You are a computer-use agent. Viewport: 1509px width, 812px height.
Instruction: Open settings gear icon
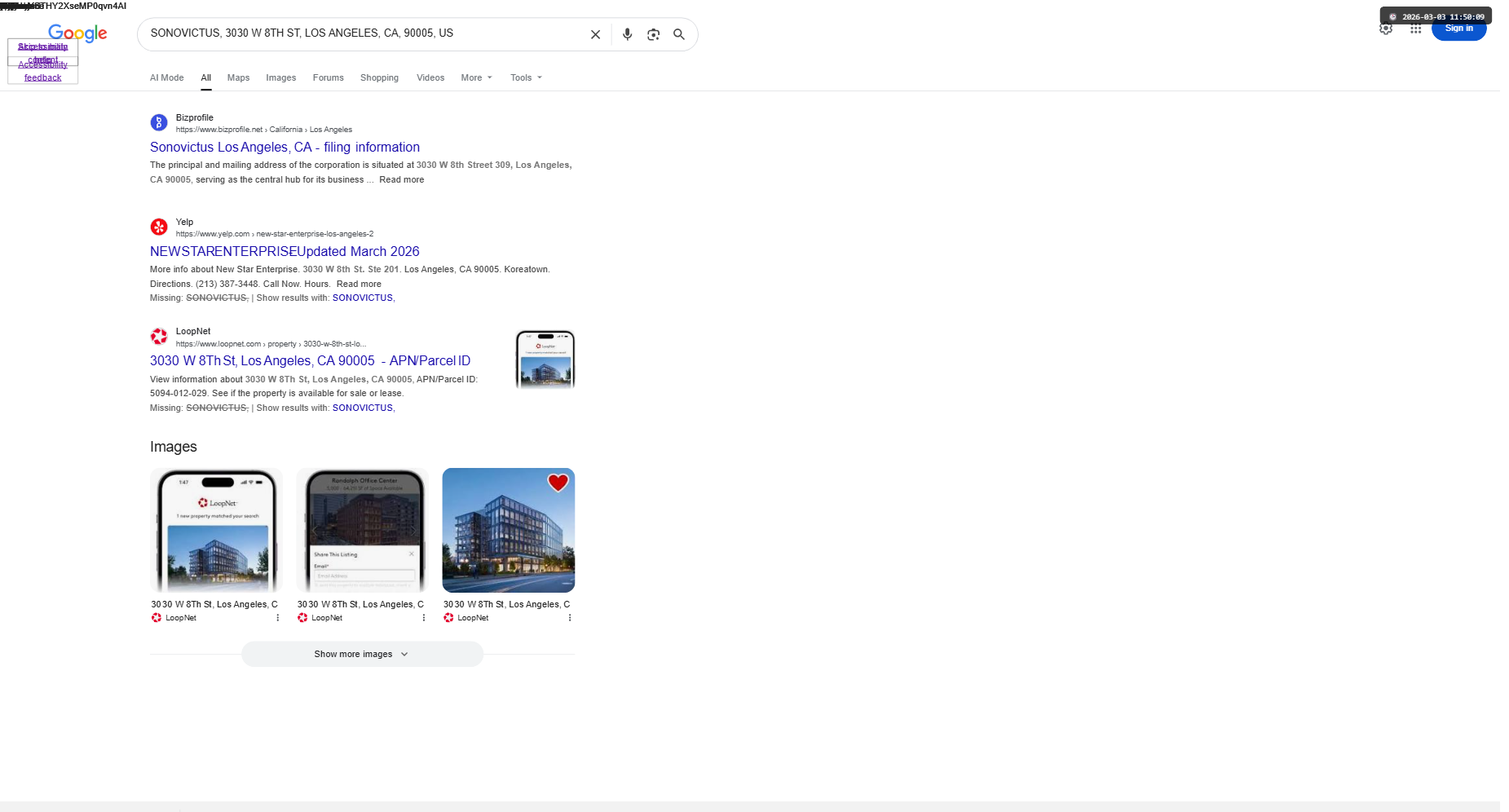point(1386,29)
